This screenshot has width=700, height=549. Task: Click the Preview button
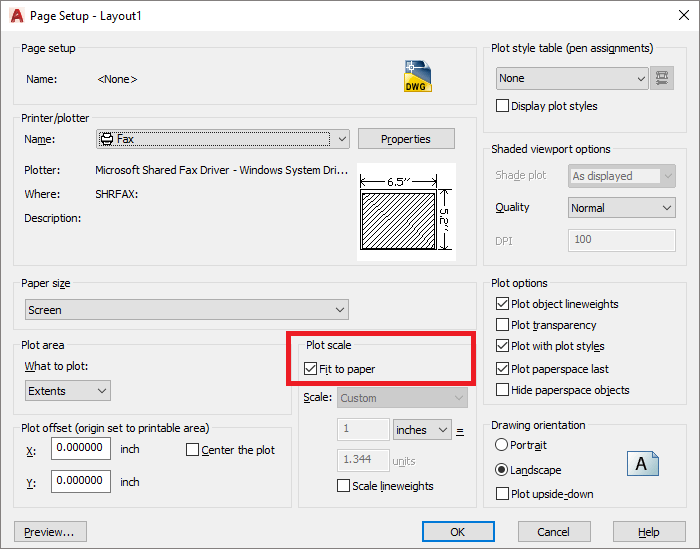50,532
